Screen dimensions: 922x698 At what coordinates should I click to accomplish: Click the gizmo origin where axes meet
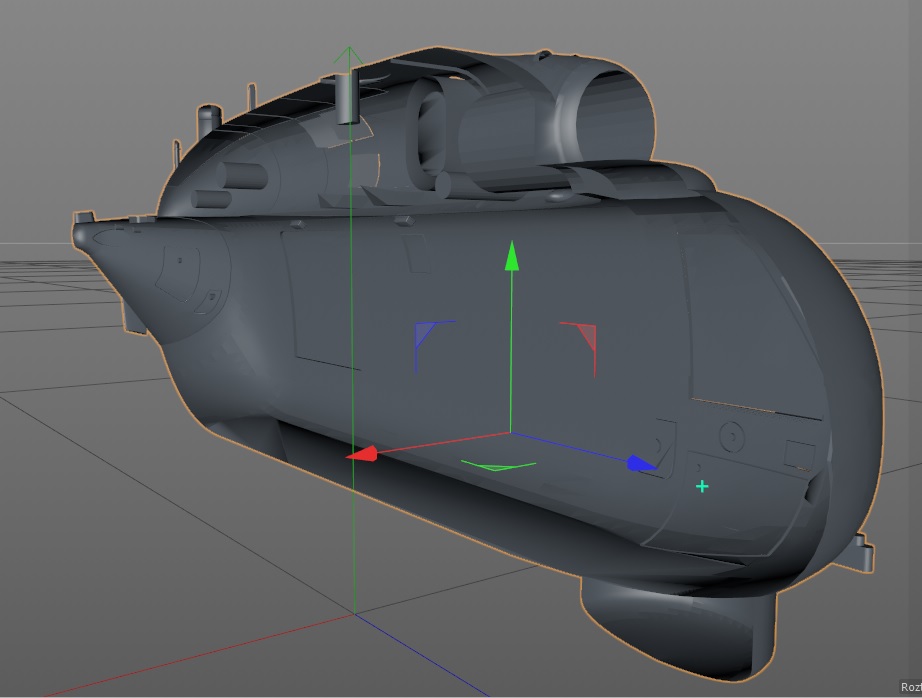(x=511, y=433)
